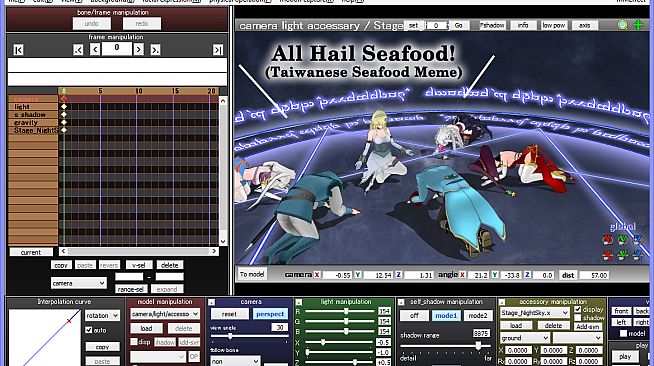The image size is (654, 366).
Task: Click the green viewport move cross icon
Action: pyautogui.click(x=639, y=25)
